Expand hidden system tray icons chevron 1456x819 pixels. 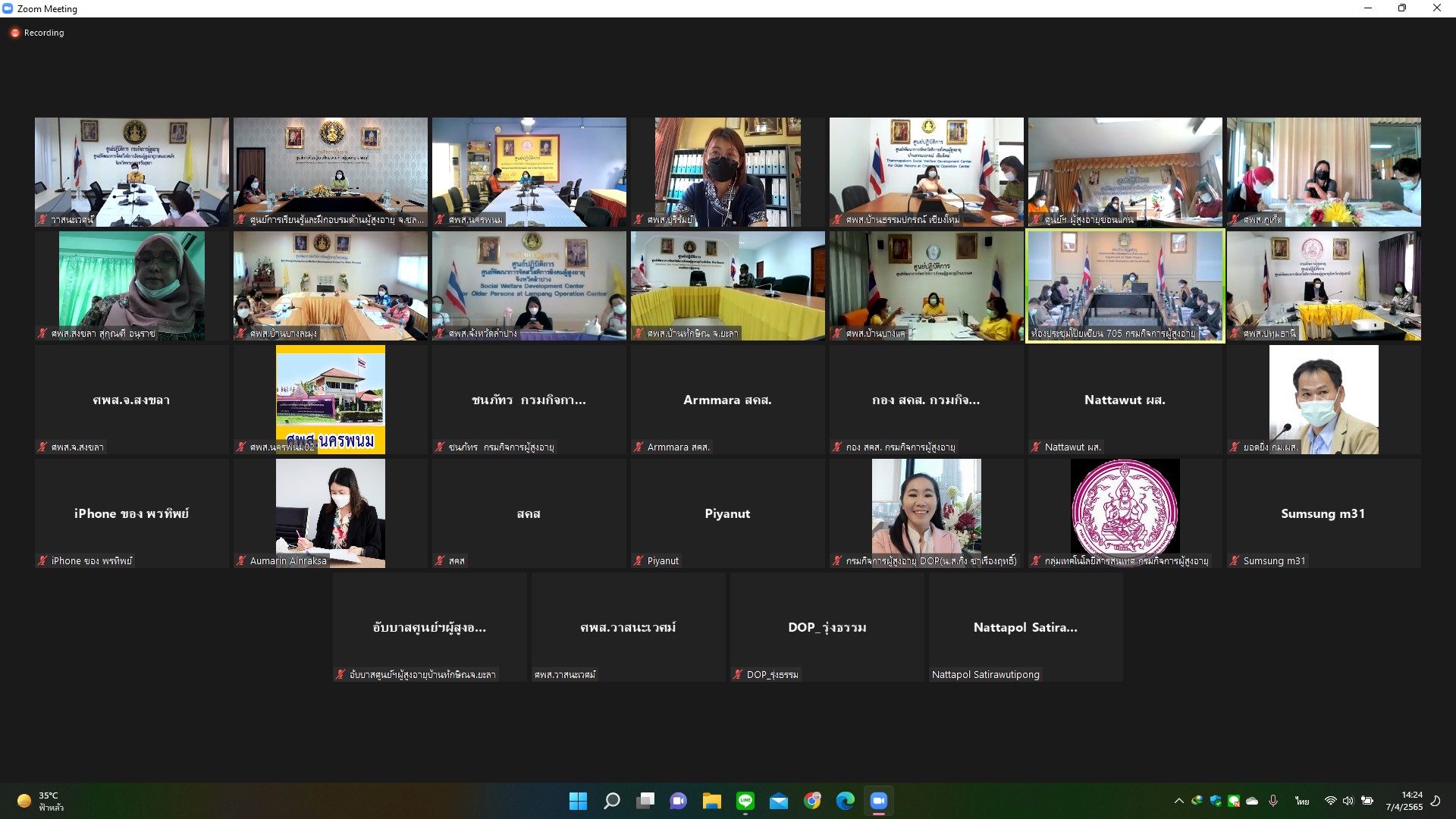(1178, 801)
